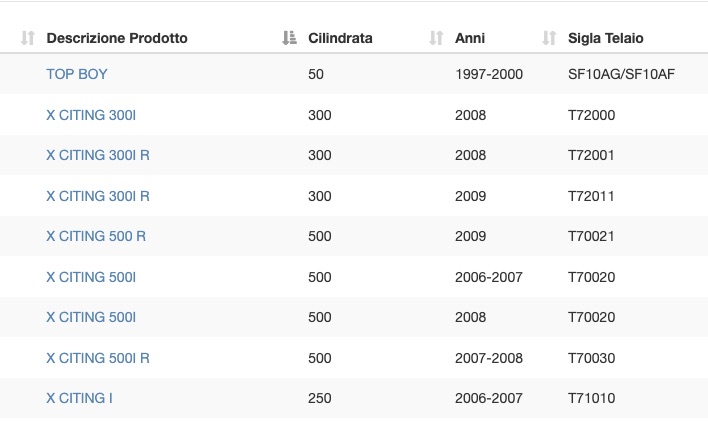Open the X CITING 500 R link
Image resolution: width=708 pixels, height=425 pixels.
(x=96, y=236)
